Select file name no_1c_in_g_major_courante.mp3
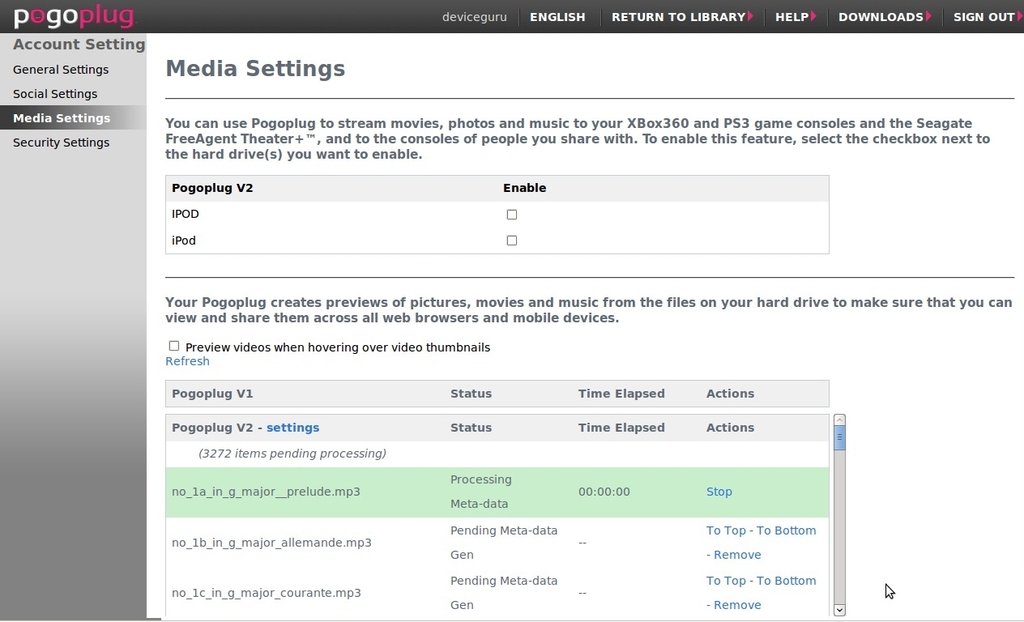This screenshot has width=1024, height=622. [266, 593]
